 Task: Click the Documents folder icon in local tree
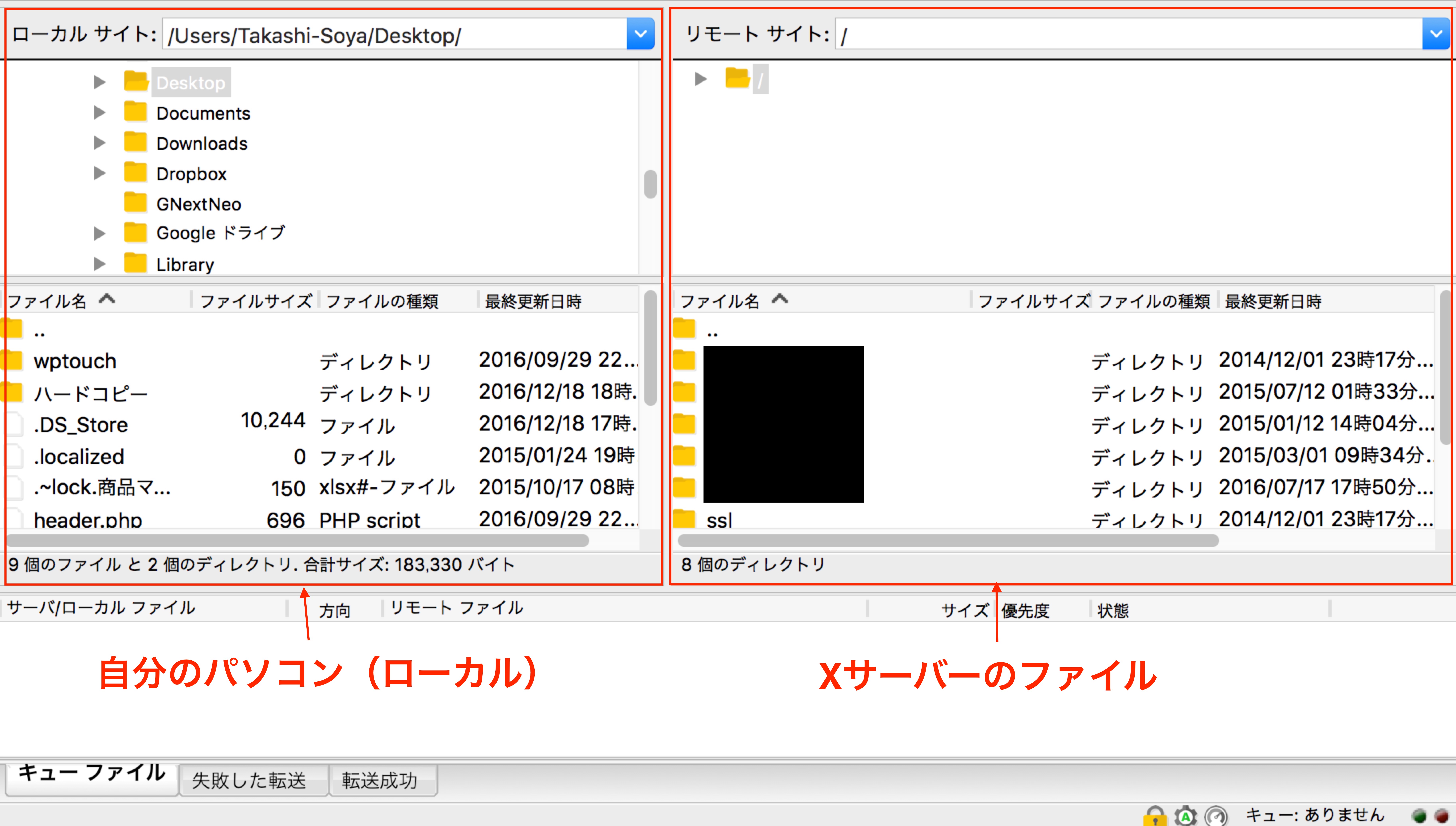136,112
